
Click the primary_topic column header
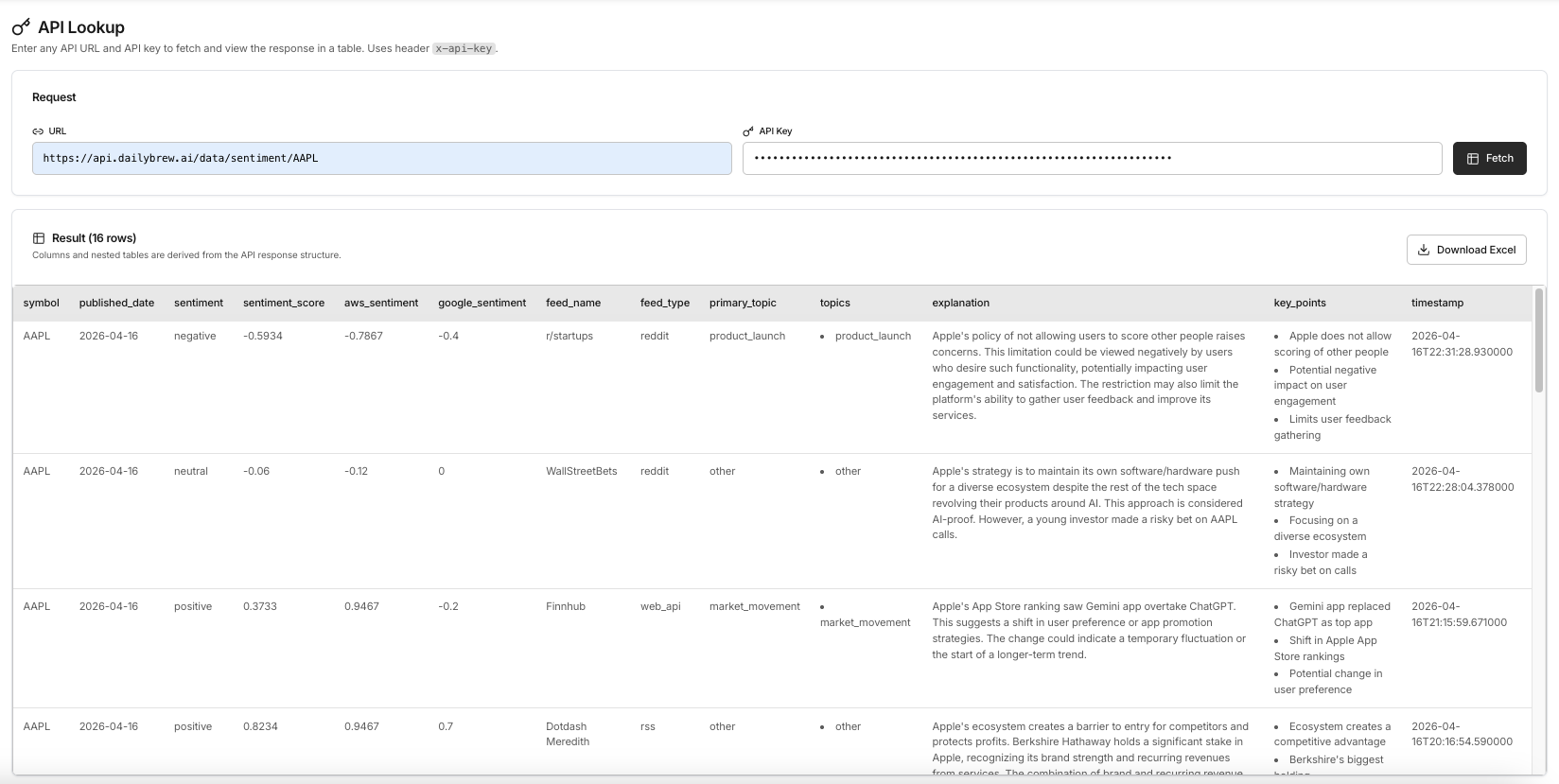[x=743, y=303]
